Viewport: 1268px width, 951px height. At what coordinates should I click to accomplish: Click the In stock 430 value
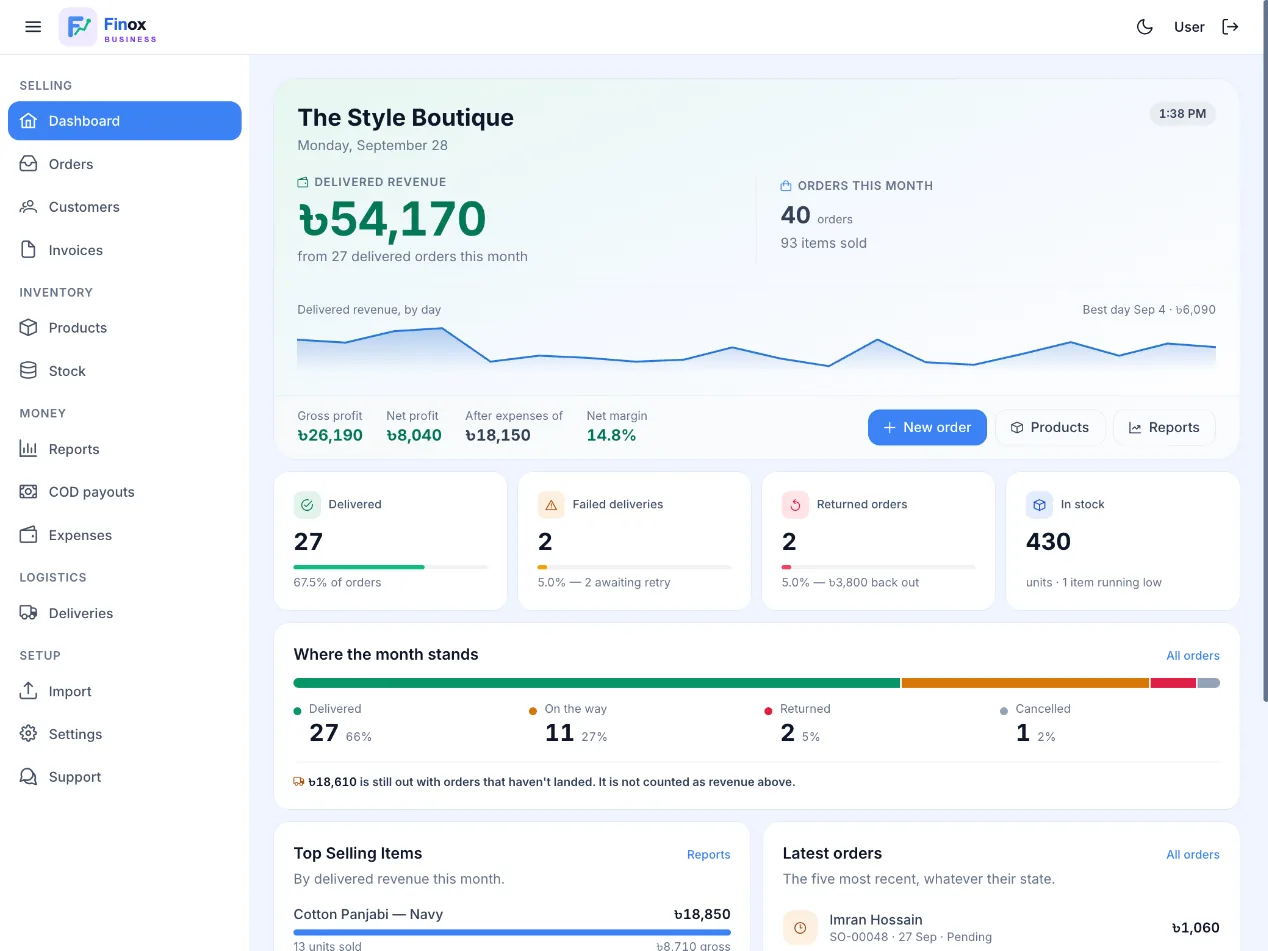(x=1048, y=542)
